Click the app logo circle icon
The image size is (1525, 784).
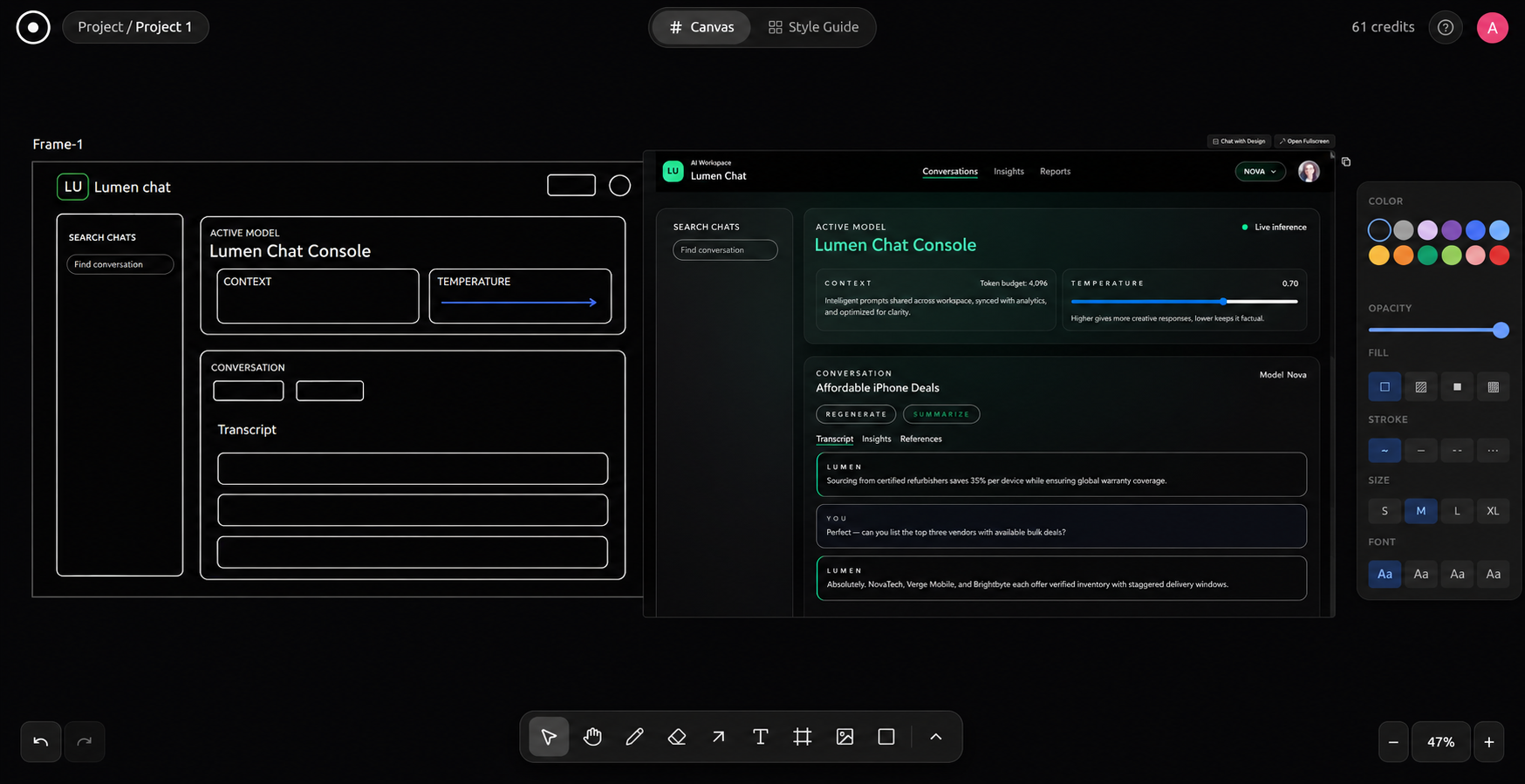33,27
